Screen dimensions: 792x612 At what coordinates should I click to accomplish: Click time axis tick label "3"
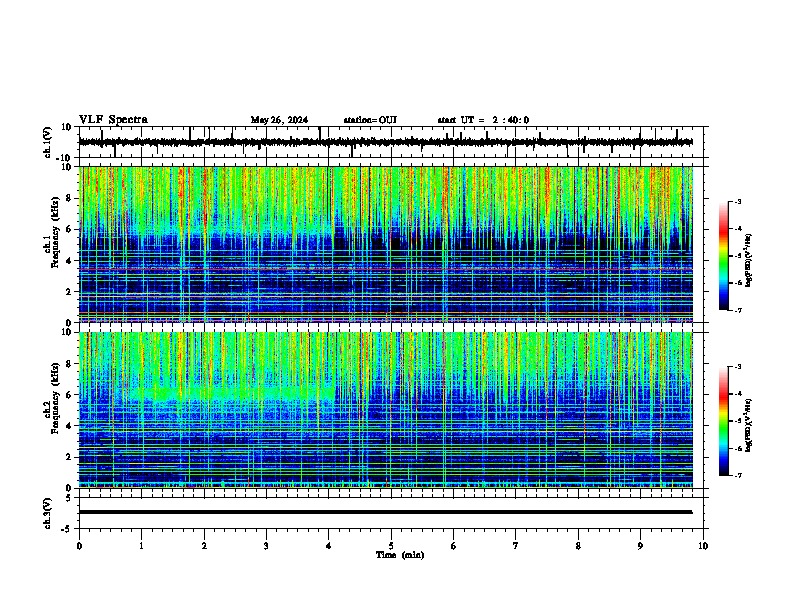pos(266,546)
